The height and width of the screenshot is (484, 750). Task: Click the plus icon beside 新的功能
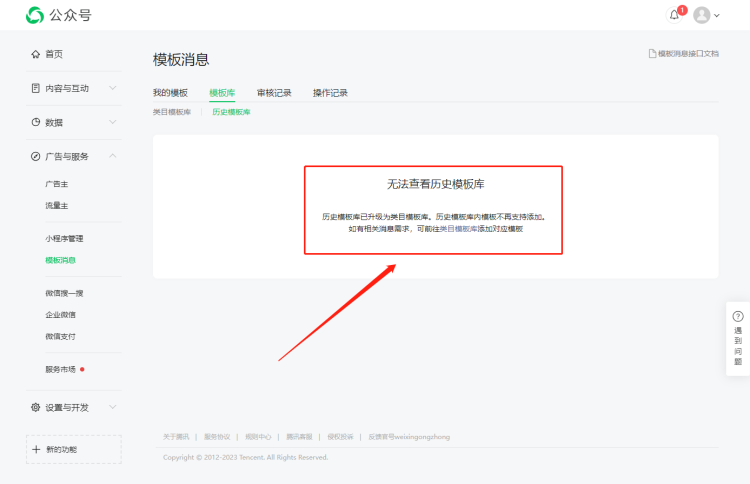(x=37, y=449)
